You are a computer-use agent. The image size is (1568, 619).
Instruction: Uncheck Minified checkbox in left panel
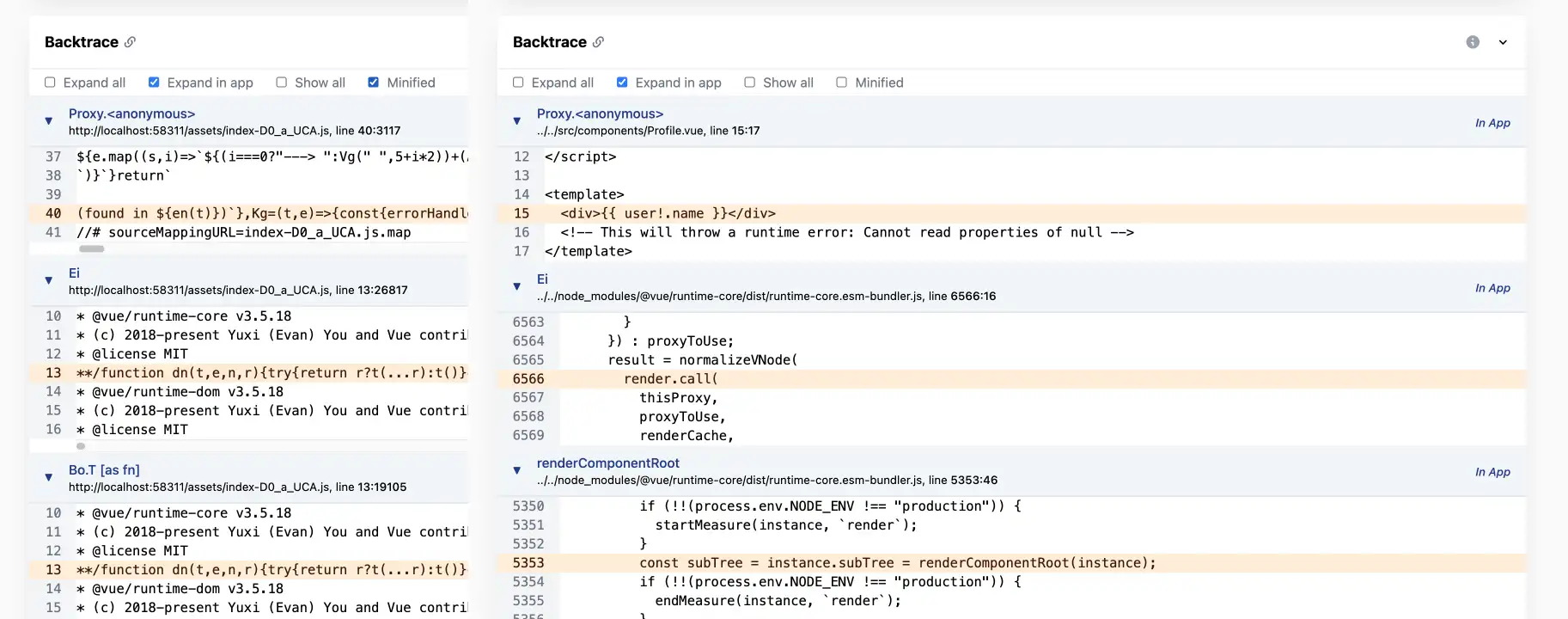(373, 83)
